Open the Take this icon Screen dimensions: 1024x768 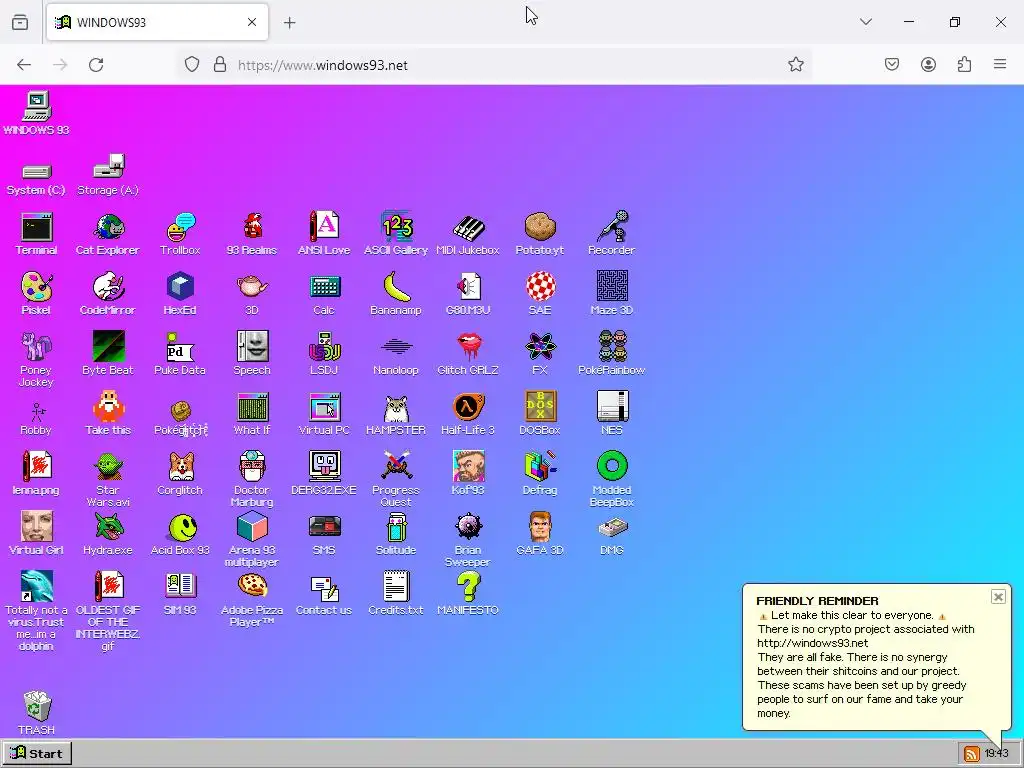(108, 408)
